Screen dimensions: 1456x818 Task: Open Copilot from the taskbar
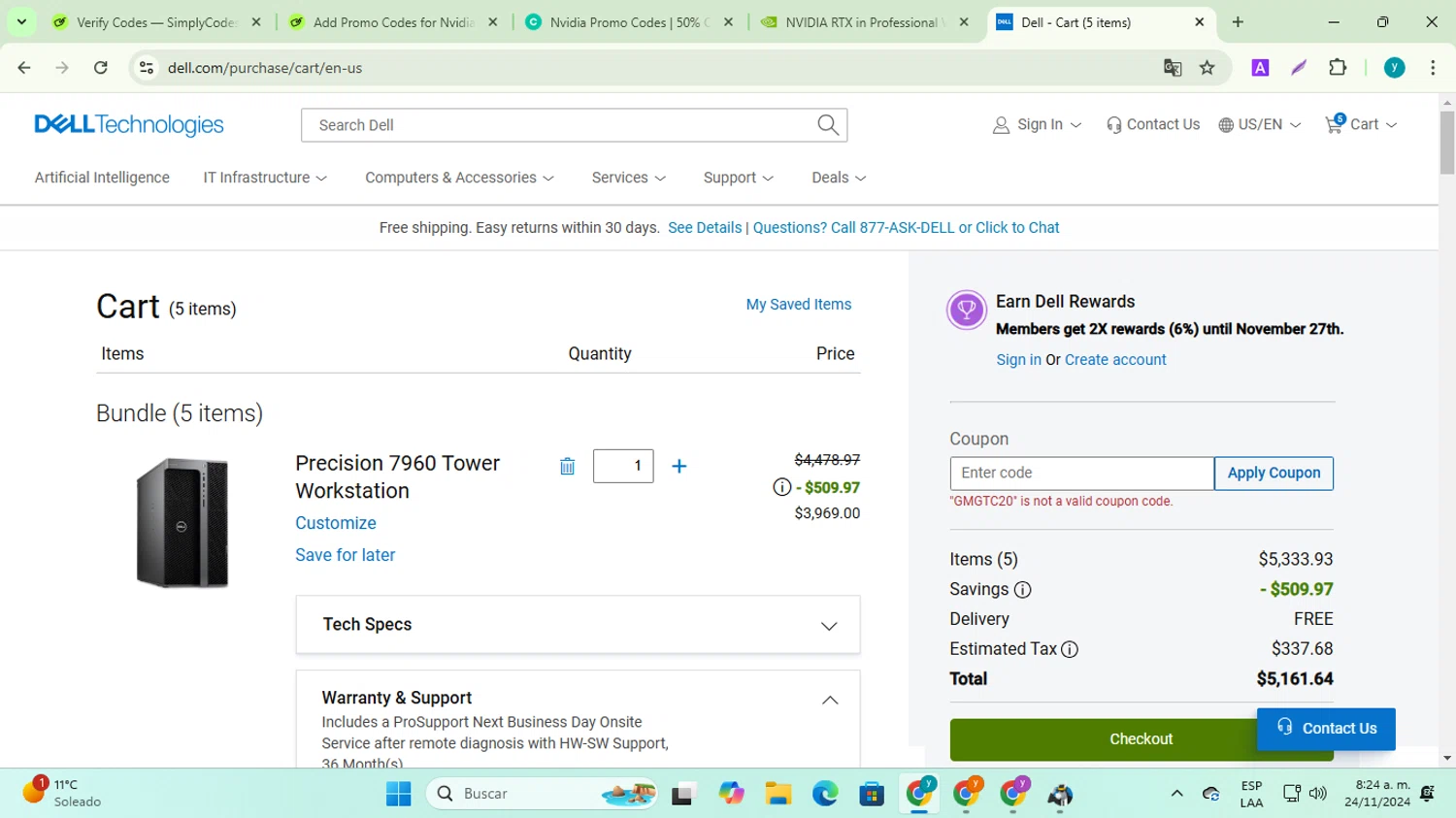731,794
